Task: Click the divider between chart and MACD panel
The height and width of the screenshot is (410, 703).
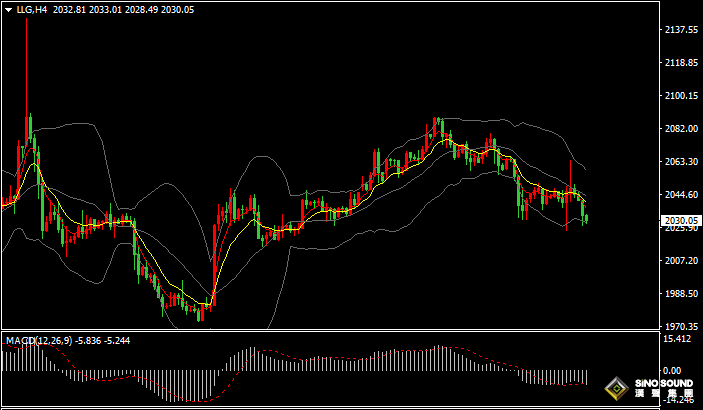Action: [330, 331]
